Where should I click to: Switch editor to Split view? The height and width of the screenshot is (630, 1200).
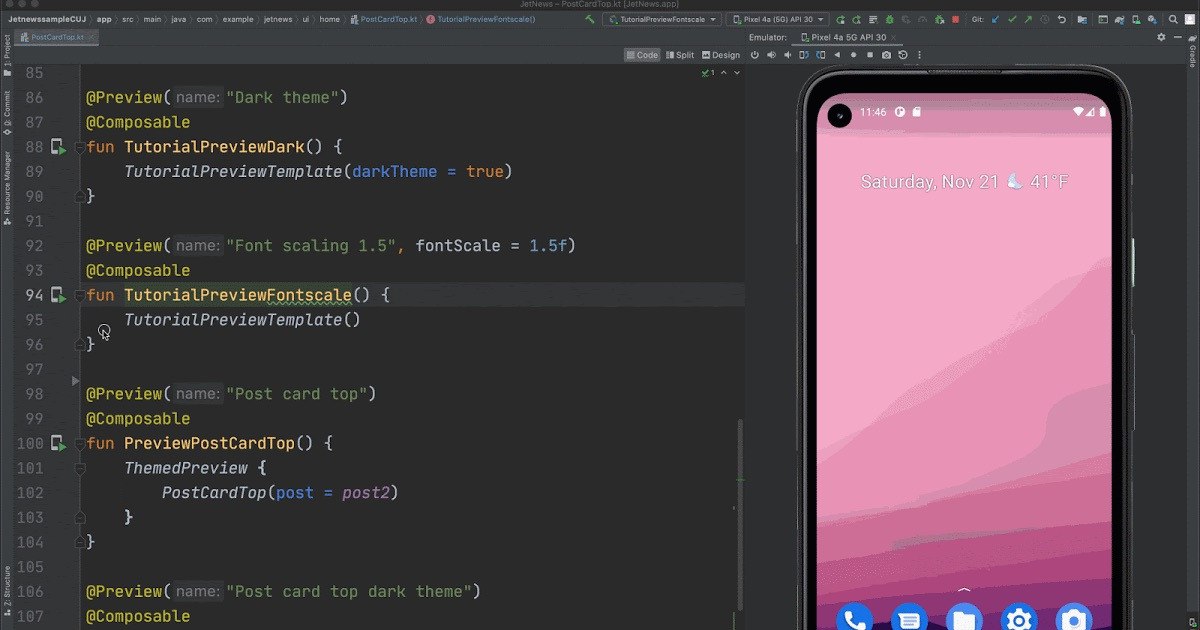(679, 55)
